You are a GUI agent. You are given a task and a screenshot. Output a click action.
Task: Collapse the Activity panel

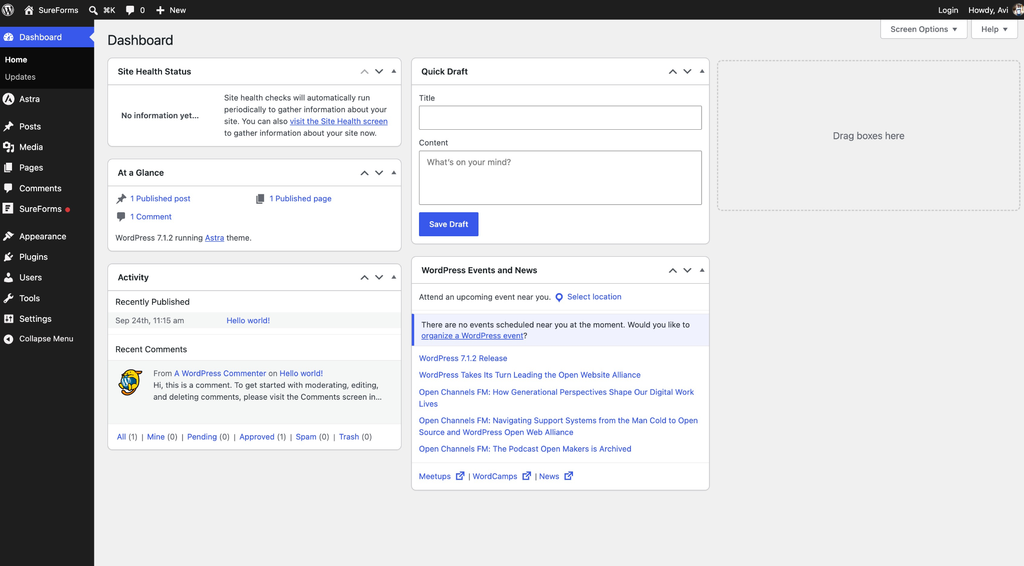(394, 277)
